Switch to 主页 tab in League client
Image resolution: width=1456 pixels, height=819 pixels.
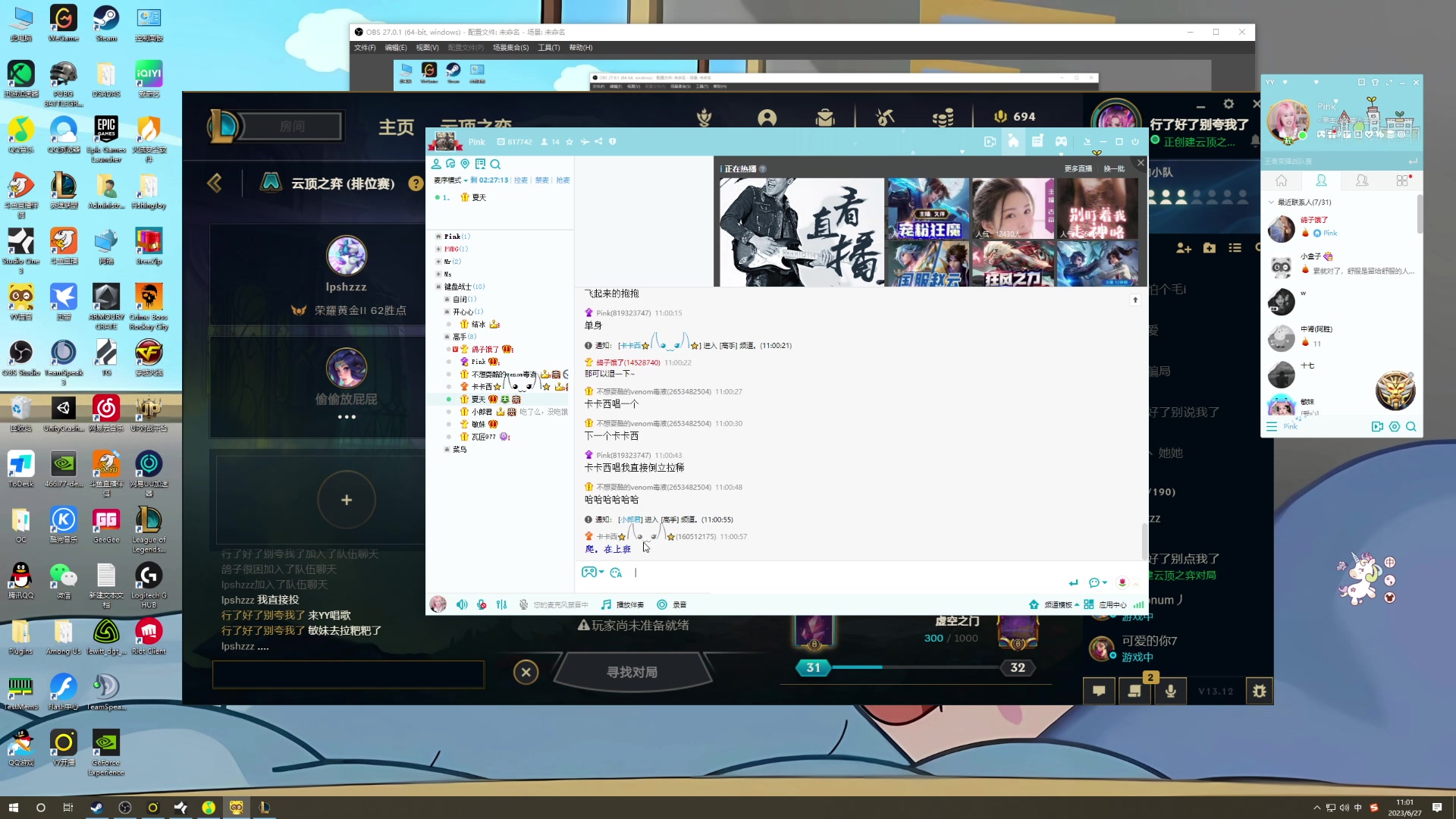397,127
